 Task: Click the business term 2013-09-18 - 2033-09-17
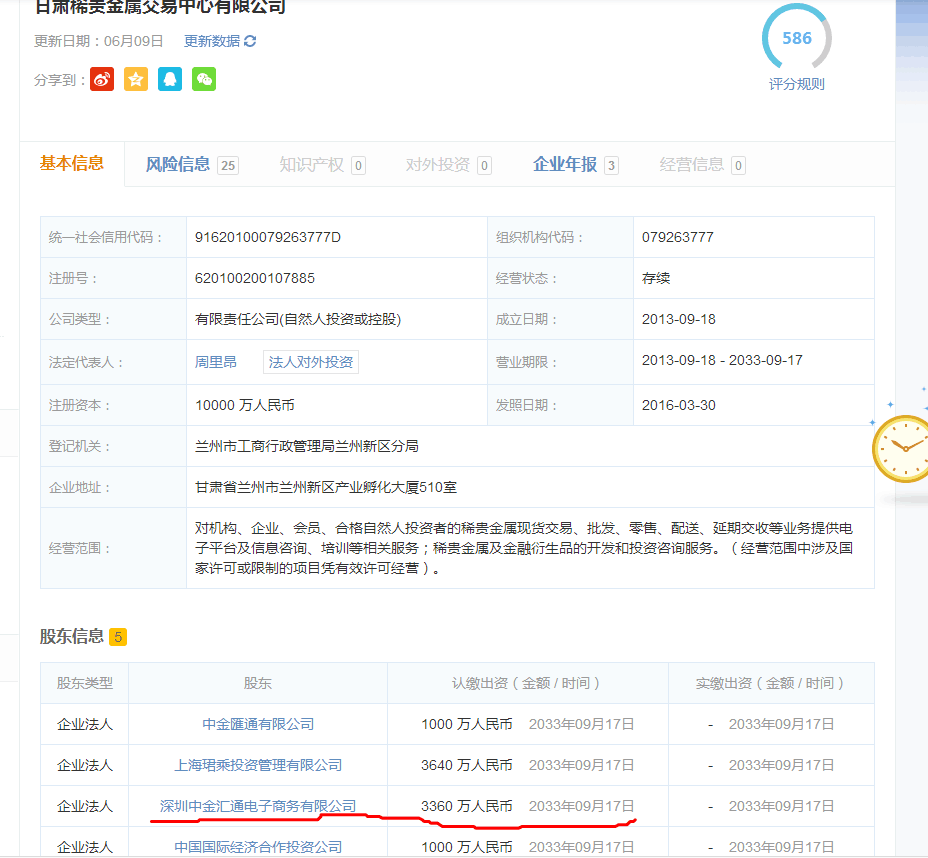[x=722, y=360]
